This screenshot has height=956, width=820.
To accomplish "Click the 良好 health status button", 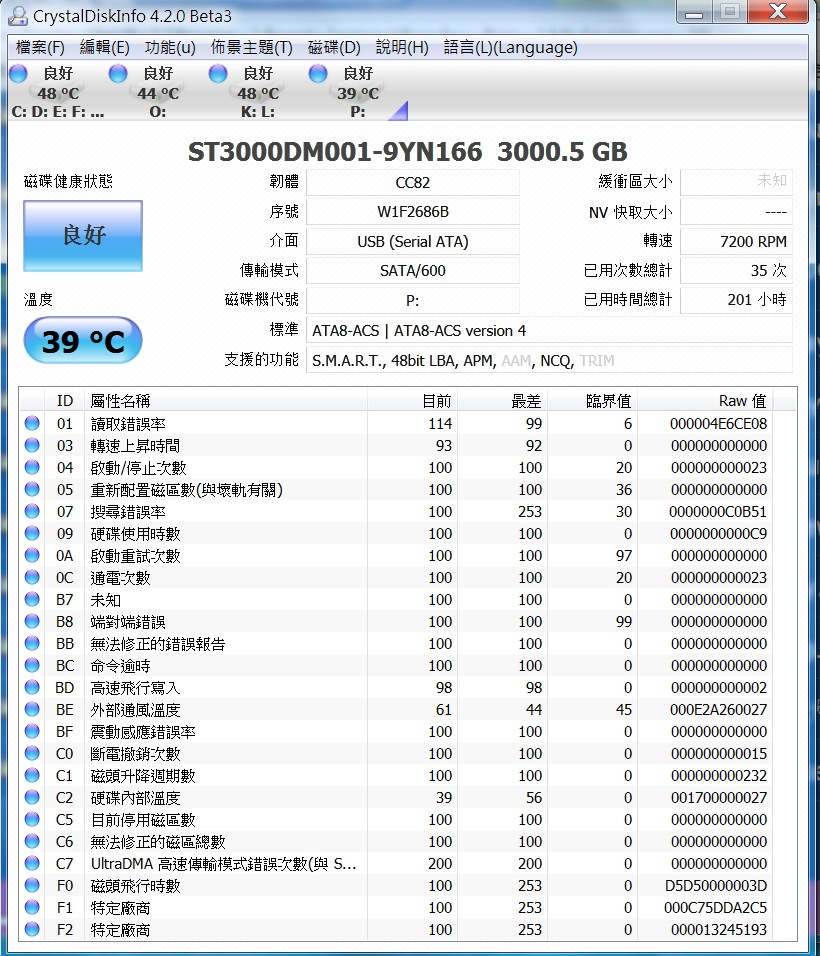I will 83,235.
